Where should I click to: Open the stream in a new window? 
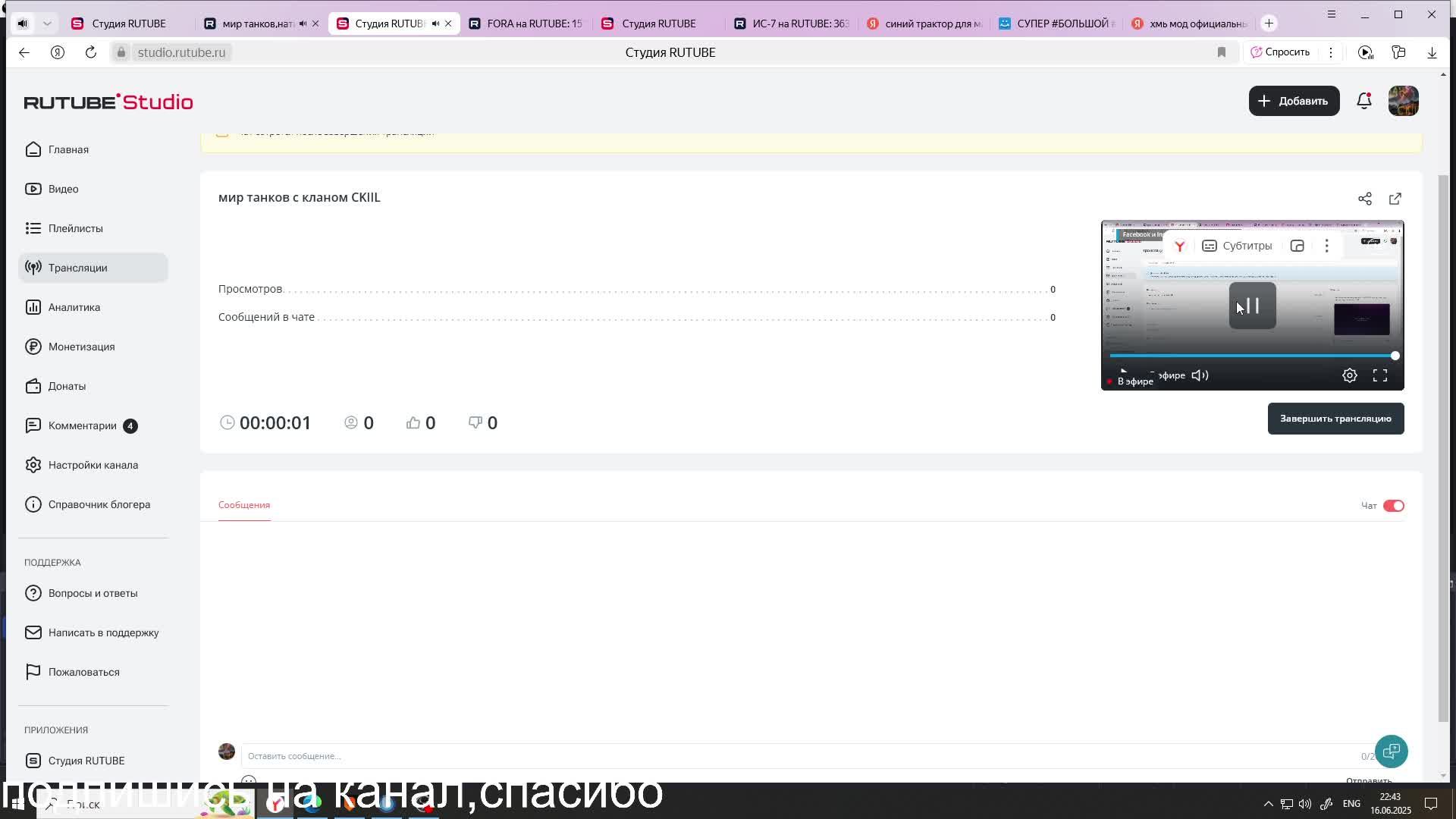pyautogui.click(x=1395, y=199)
